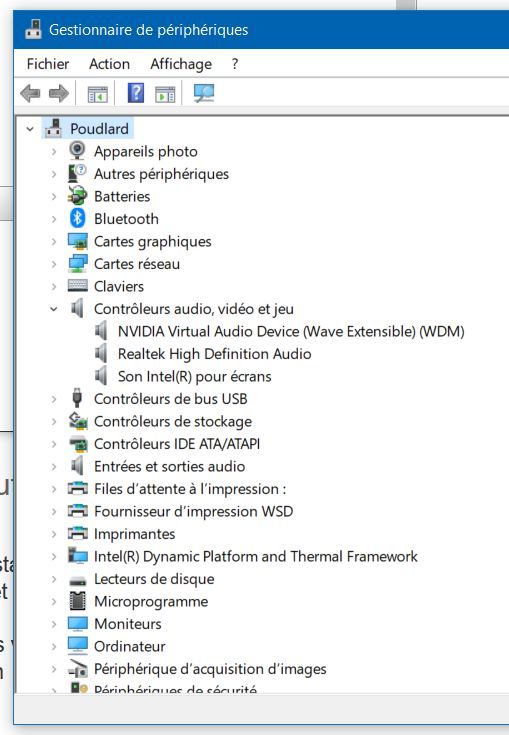This screenshot has width=509, height=735.
Task: Select Intel(R) Dynamic Platform and Thermal Framework
Action: pyautogui.click(x=255, y=556)
